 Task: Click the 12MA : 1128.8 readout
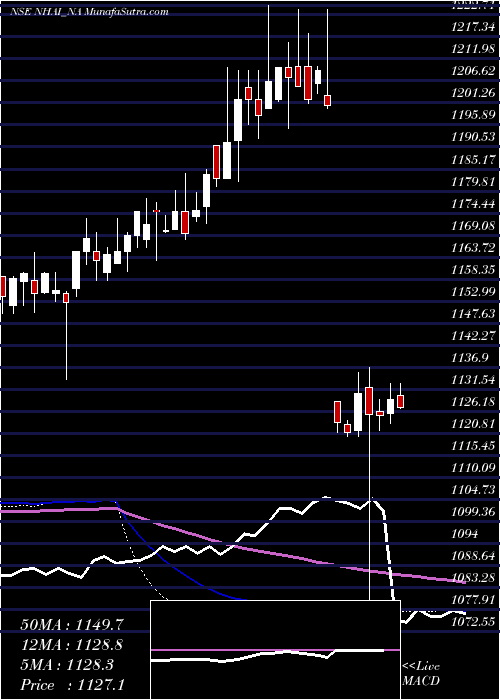[x=72, y=645]
